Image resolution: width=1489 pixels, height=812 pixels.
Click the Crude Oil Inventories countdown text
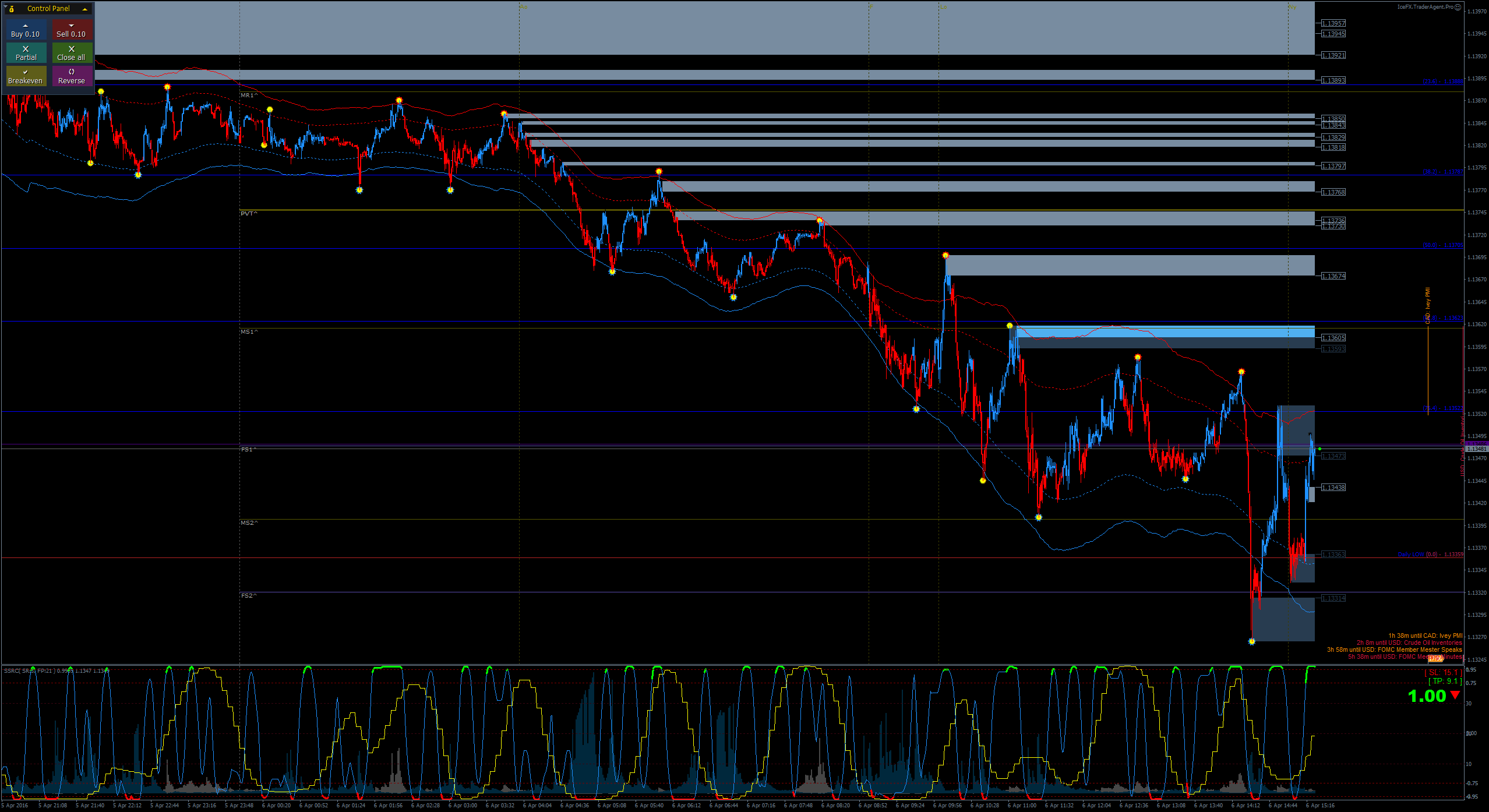pos(1409,642)
